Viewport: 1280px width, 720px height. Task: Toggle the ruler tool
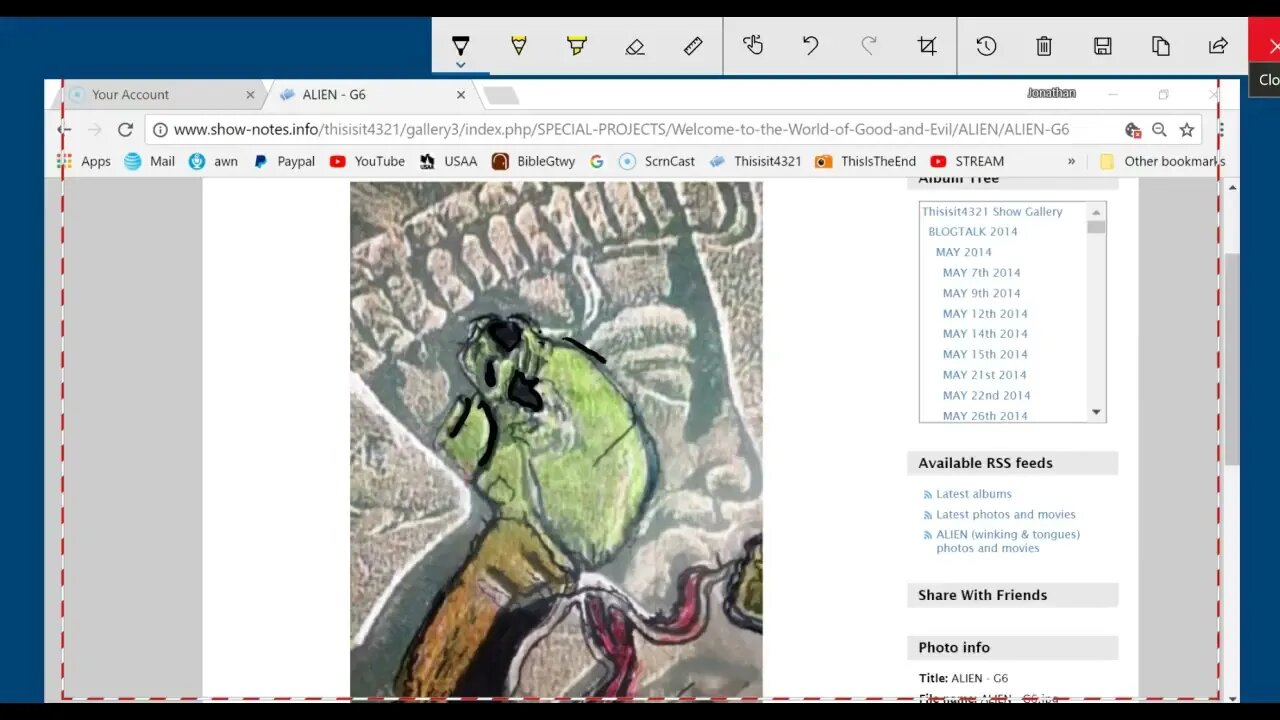coord(693,46)
